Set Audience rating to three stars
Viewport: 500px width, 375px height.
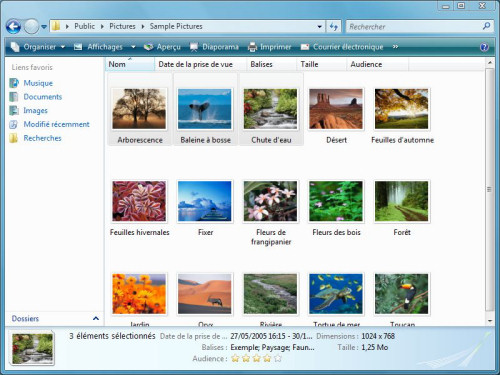(x=257, y=359)
